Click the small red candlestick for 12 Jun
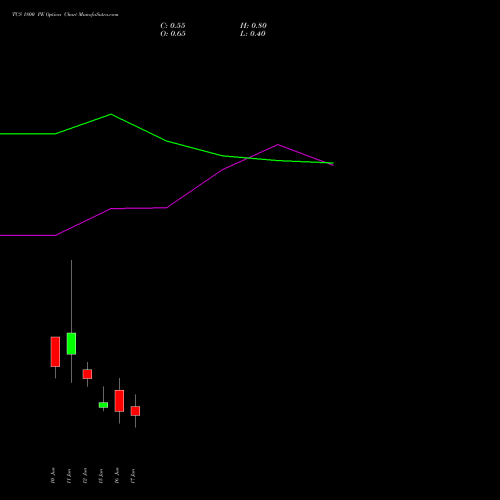Viewport: 500px width, 500px height. coord(87,374)
